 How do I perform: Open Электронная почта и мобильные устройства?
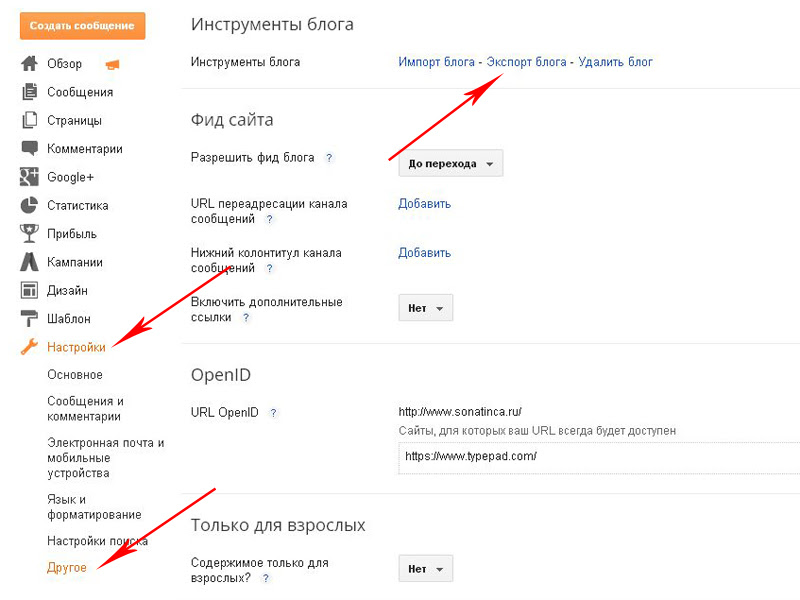pyautogui.click(x=106, y=458)
